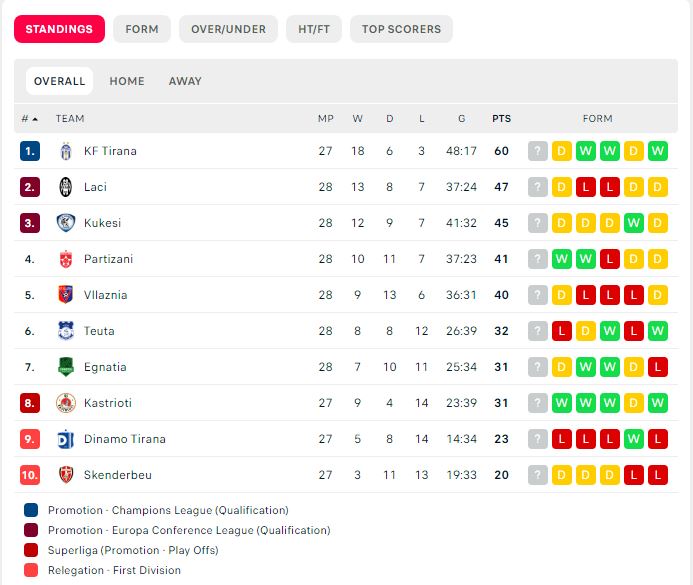
Task: Sort standings by PTS column header
Action: (501, 119)
